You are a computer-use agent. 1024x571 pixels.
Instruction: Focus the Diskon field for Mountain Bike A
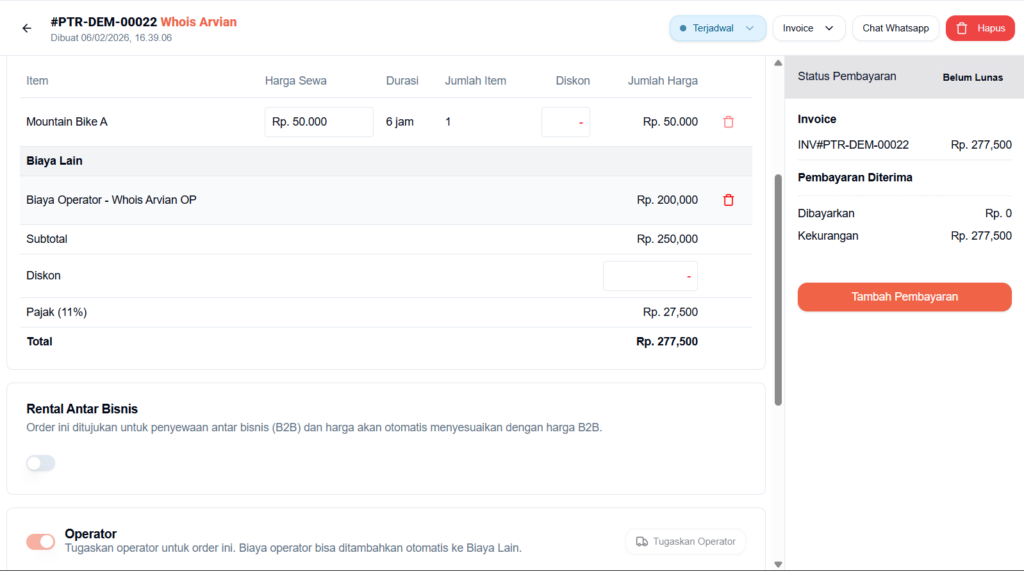click(565, 122)
